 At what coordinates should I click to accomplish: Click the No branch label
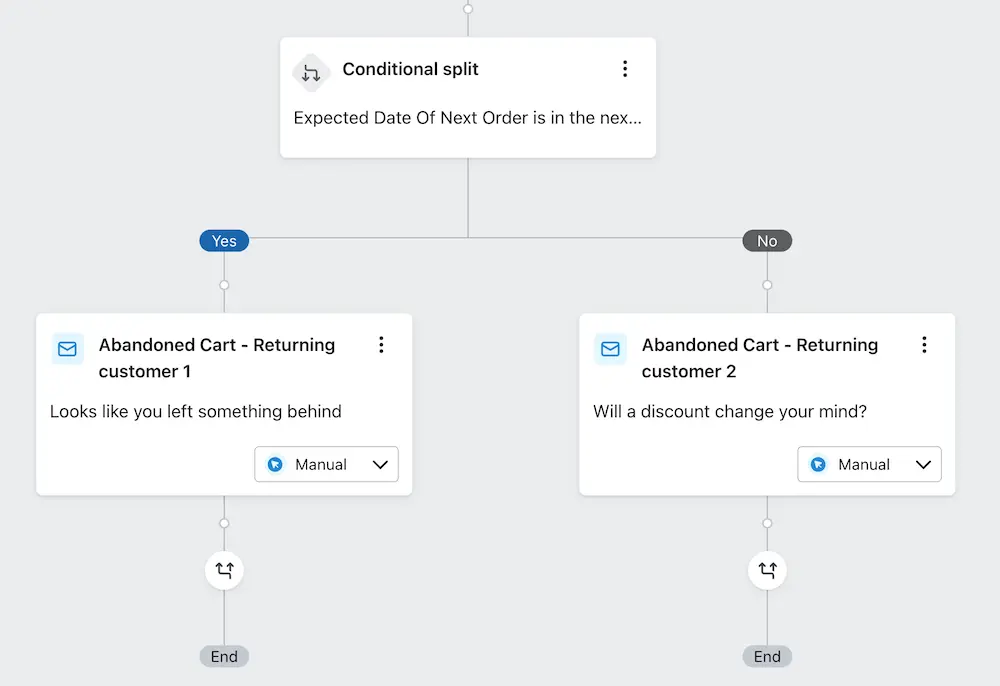tap(767, 241)
